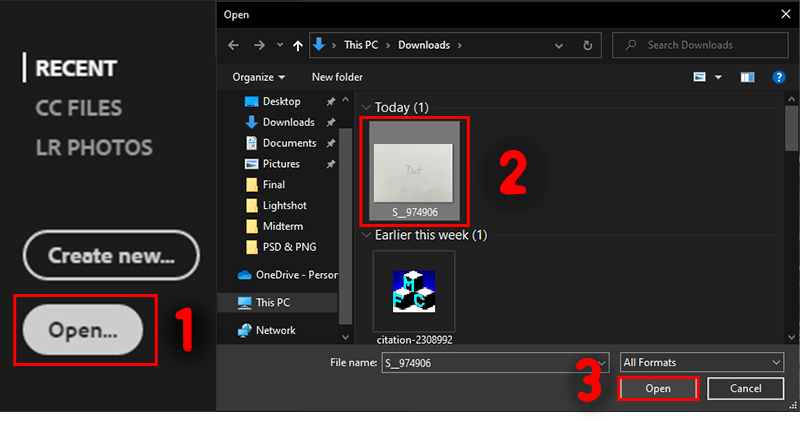The image size is (800, 421).
Task: Select OneDrive - Personal
Action: [287, 275]
